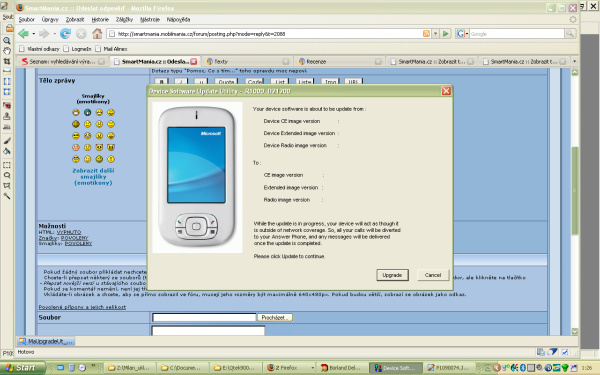The width and height of the screenshot is (600, 375).
Task: Switch to the Texty tab
Action: (x=248, y=61)
